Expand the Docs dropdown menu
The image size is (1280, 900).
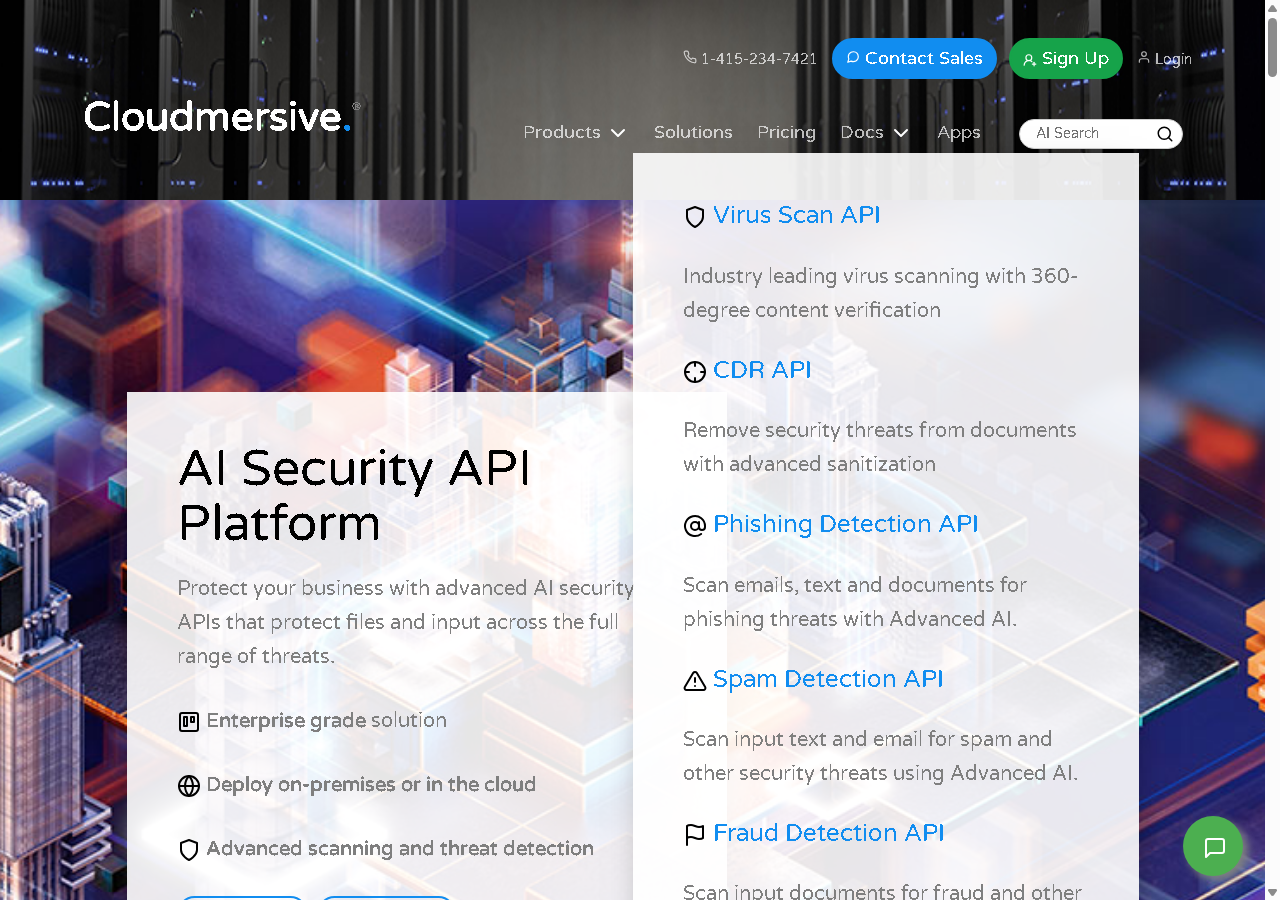point(875,132)
